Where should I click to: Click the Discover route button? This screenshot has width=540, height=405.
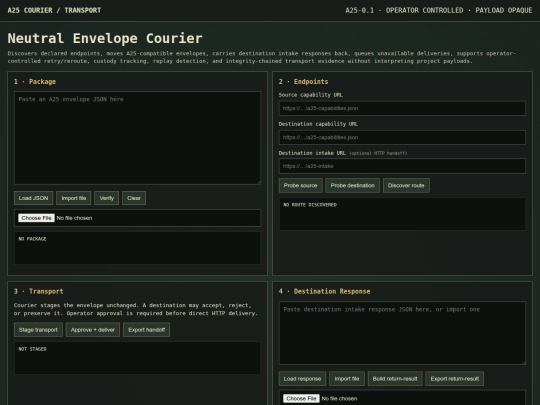point(406,185)
